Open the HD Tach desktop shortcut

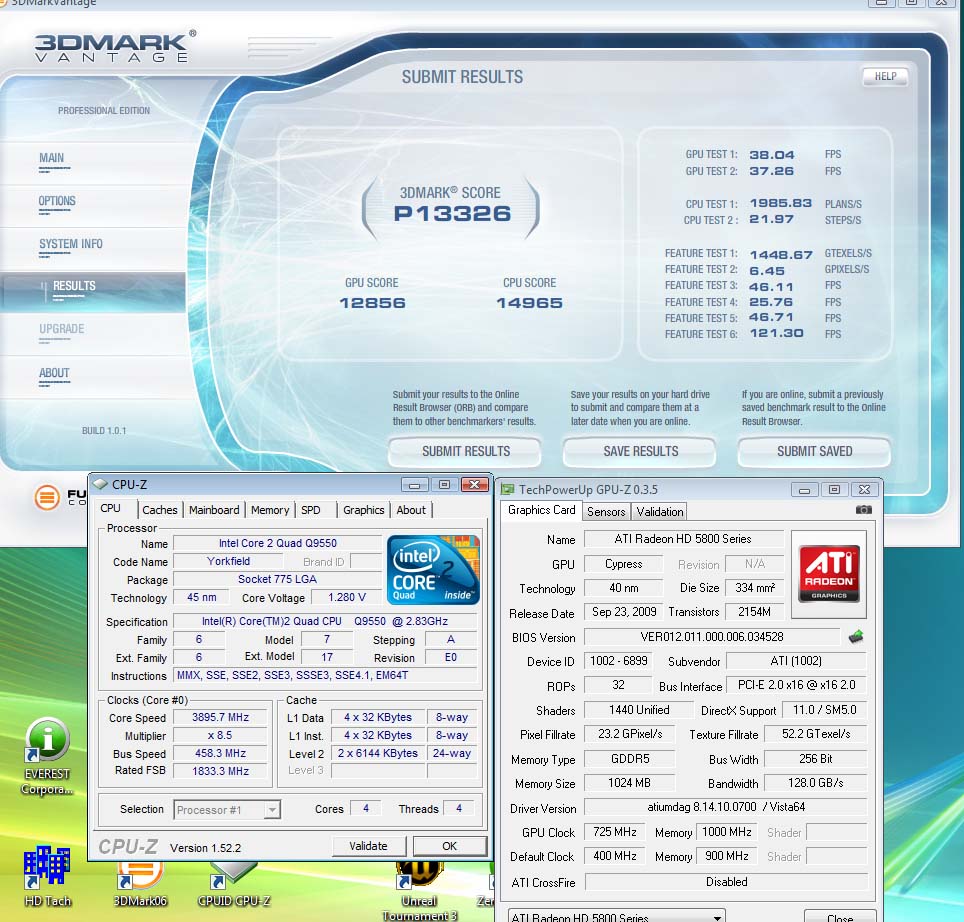(47, 876)
